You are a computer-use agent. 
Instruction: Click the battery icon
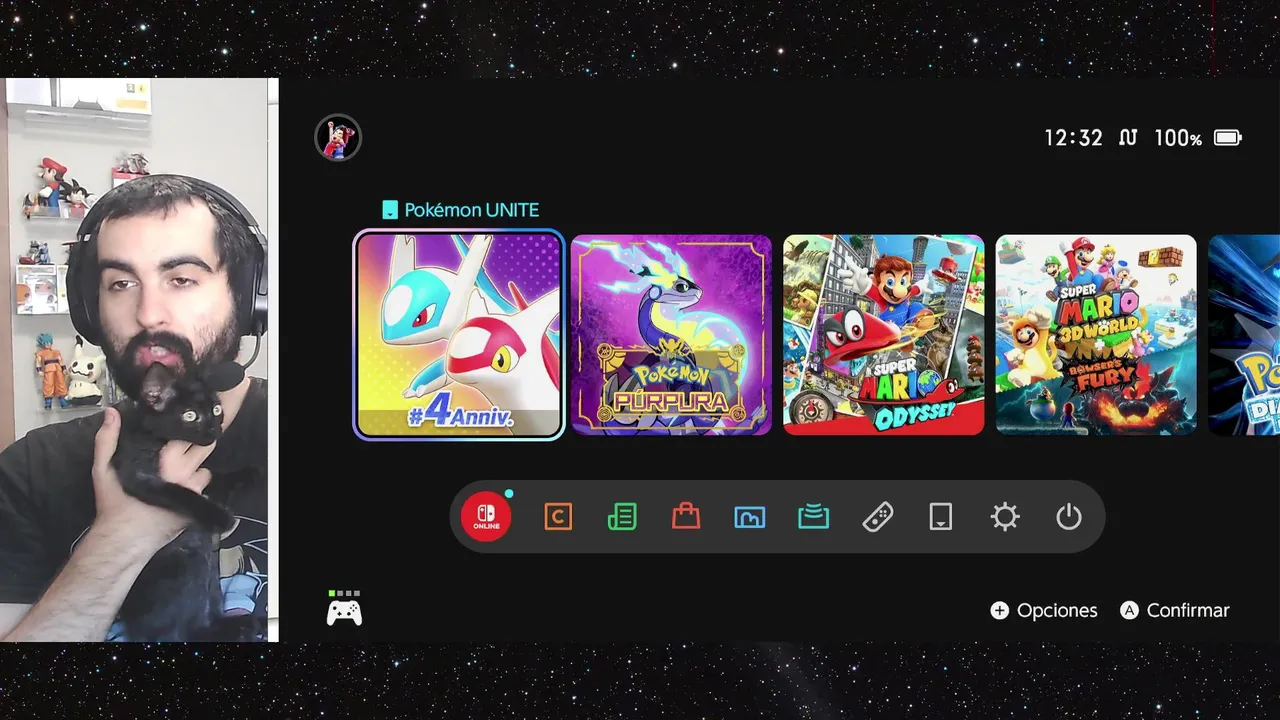(1227, 138)
